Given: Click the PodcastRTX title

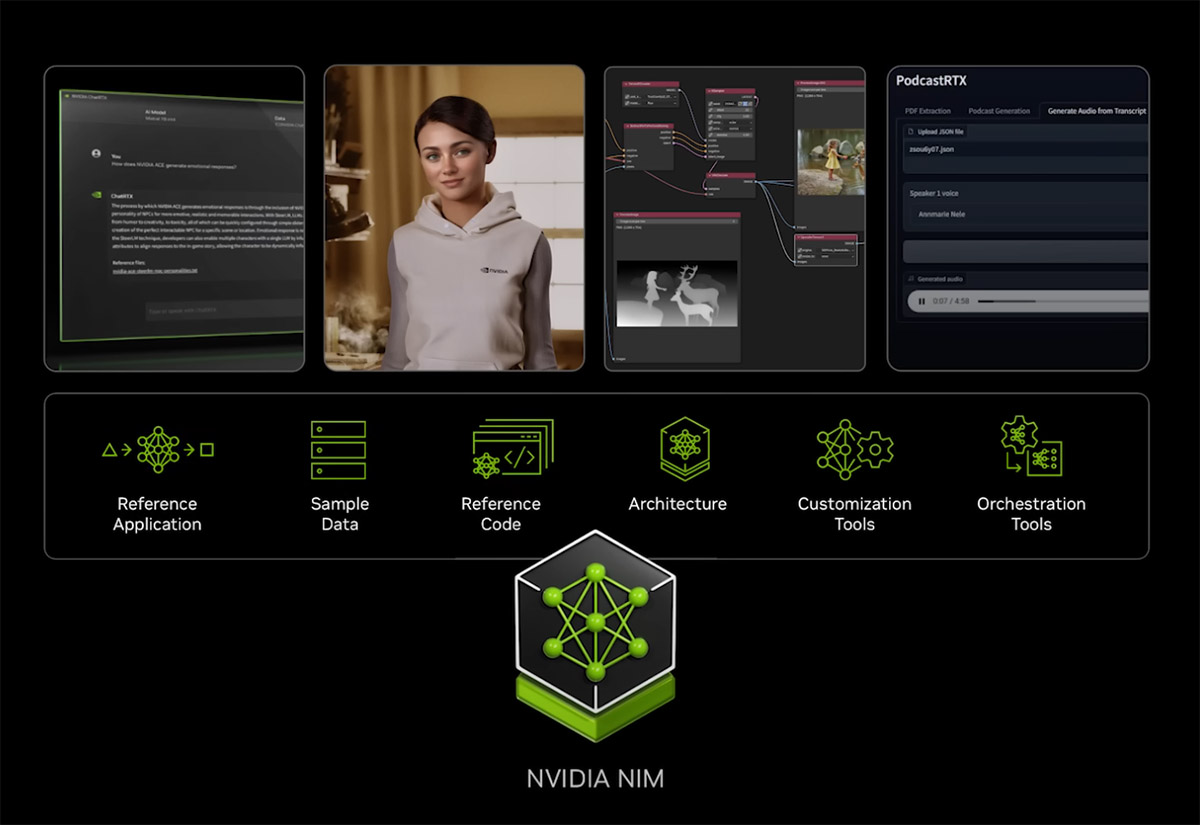Looking at the screenshot, I should click(x=932, y=80).
